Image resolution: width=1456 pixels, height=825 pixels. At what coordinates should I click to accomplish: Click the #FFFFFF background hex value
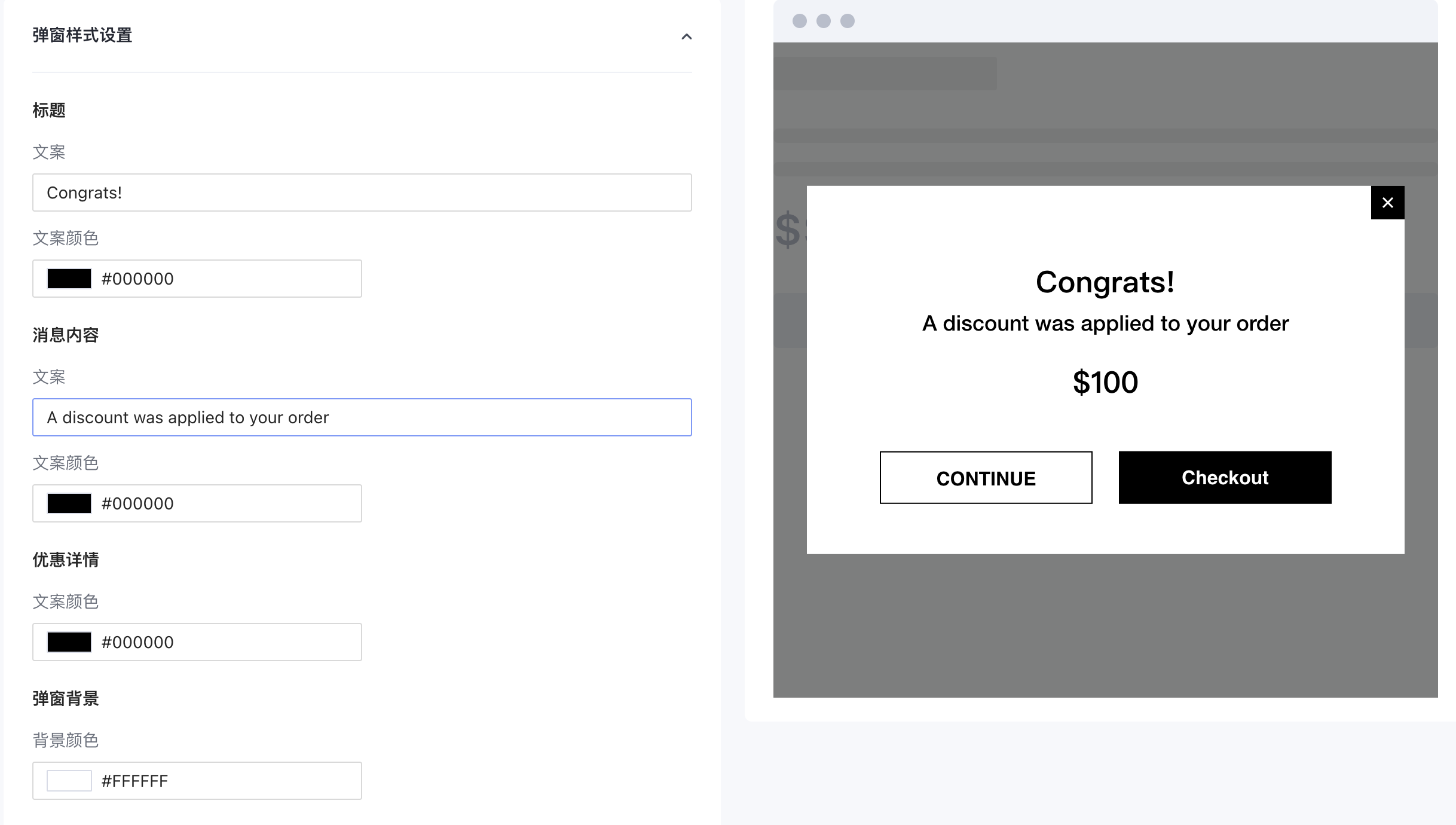(134, 781)
